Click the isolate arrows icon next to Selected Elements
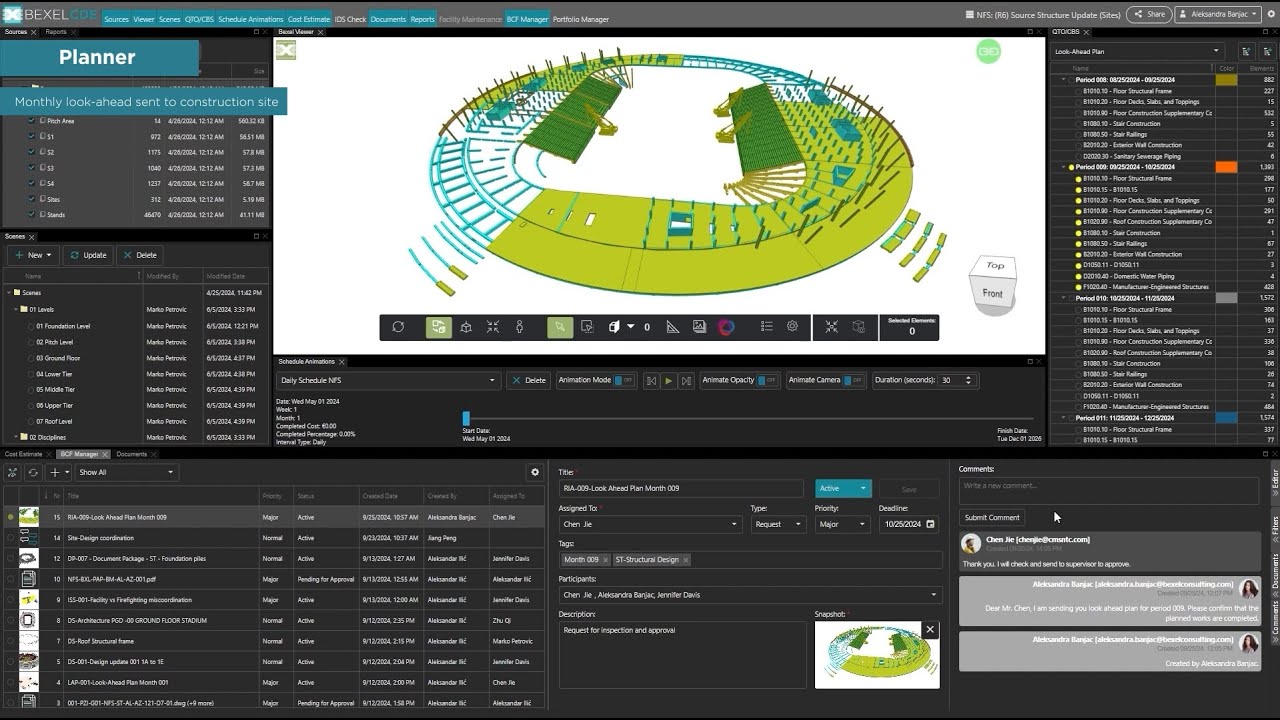The height and width of the screenshot is (720, 1280). click(831, 327)
